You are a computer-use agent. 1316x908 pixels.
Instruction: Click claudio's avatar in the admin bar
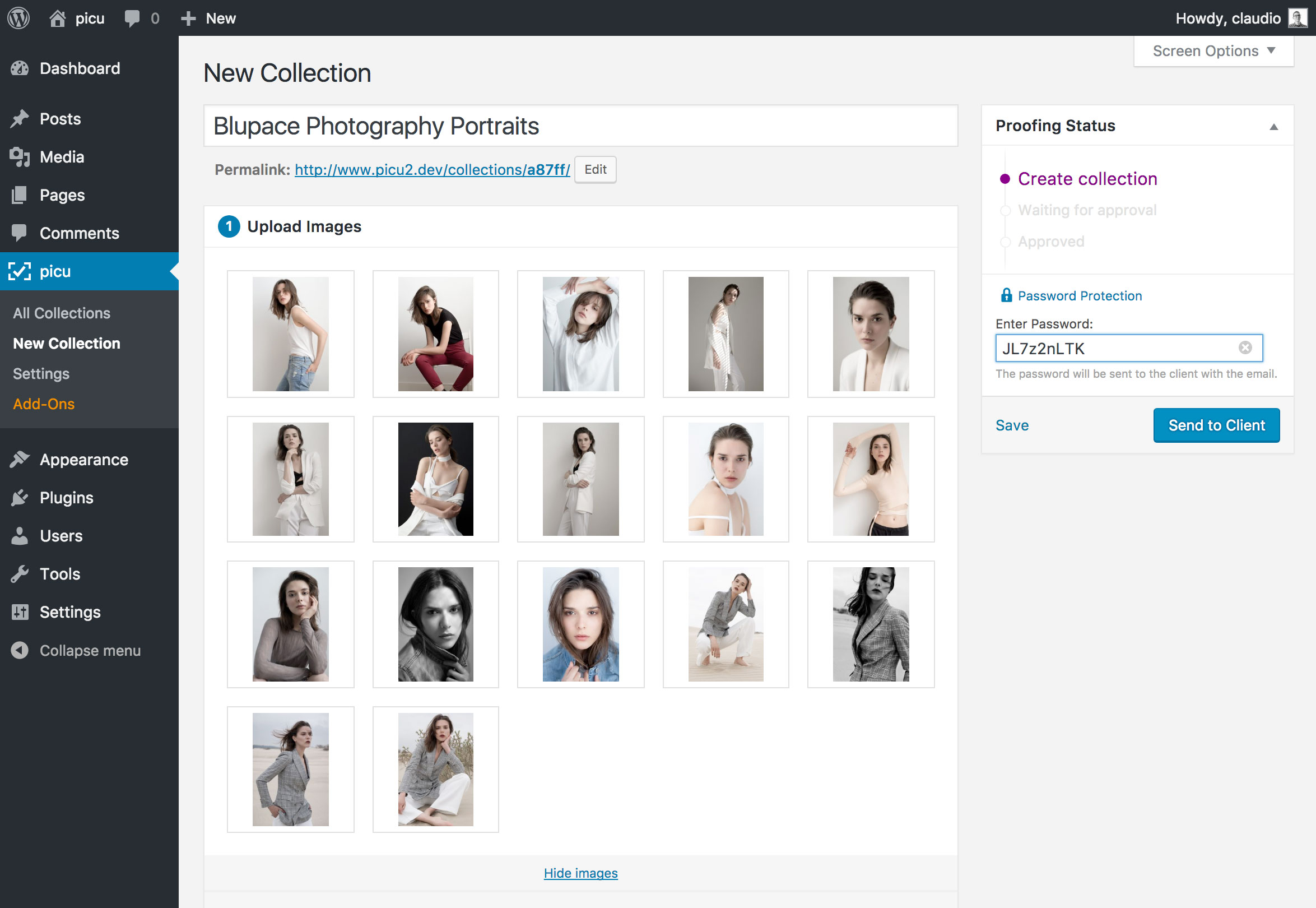pos(1298,18)
